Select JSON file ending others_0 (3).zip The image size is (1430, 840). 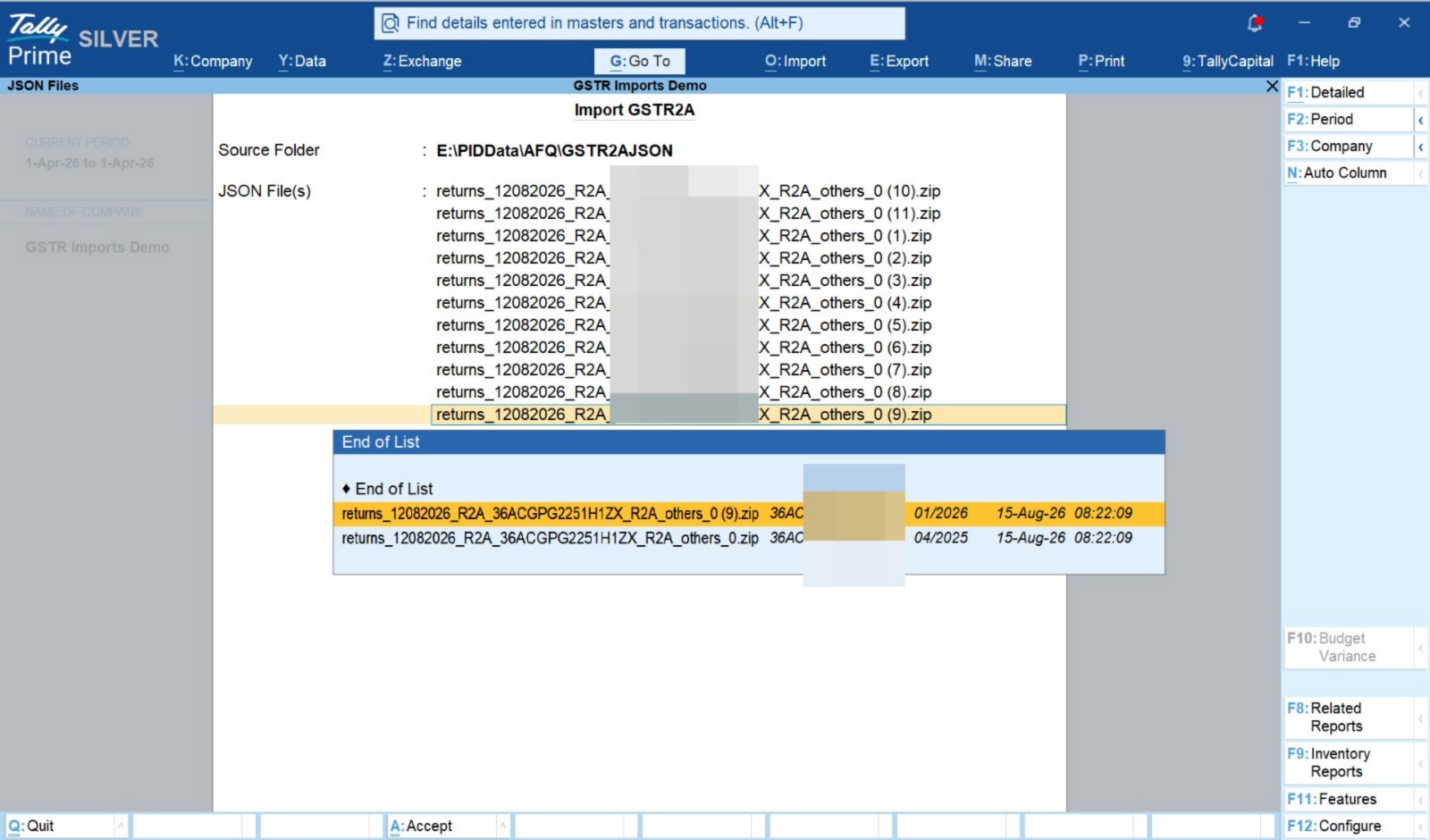(x=684, y=281)
